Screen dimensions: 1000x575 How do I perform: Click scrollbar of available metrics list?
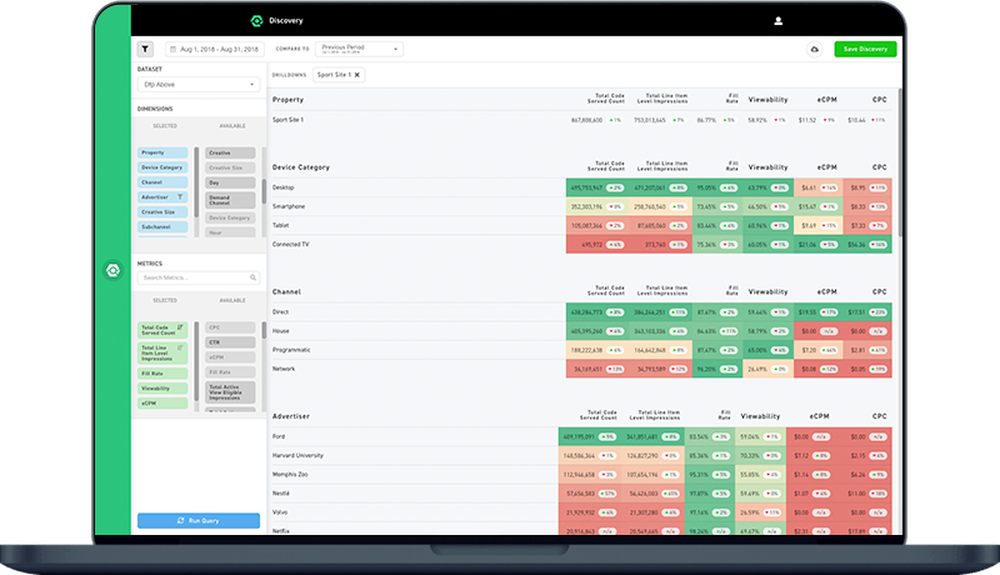click(x=264, y=330)
